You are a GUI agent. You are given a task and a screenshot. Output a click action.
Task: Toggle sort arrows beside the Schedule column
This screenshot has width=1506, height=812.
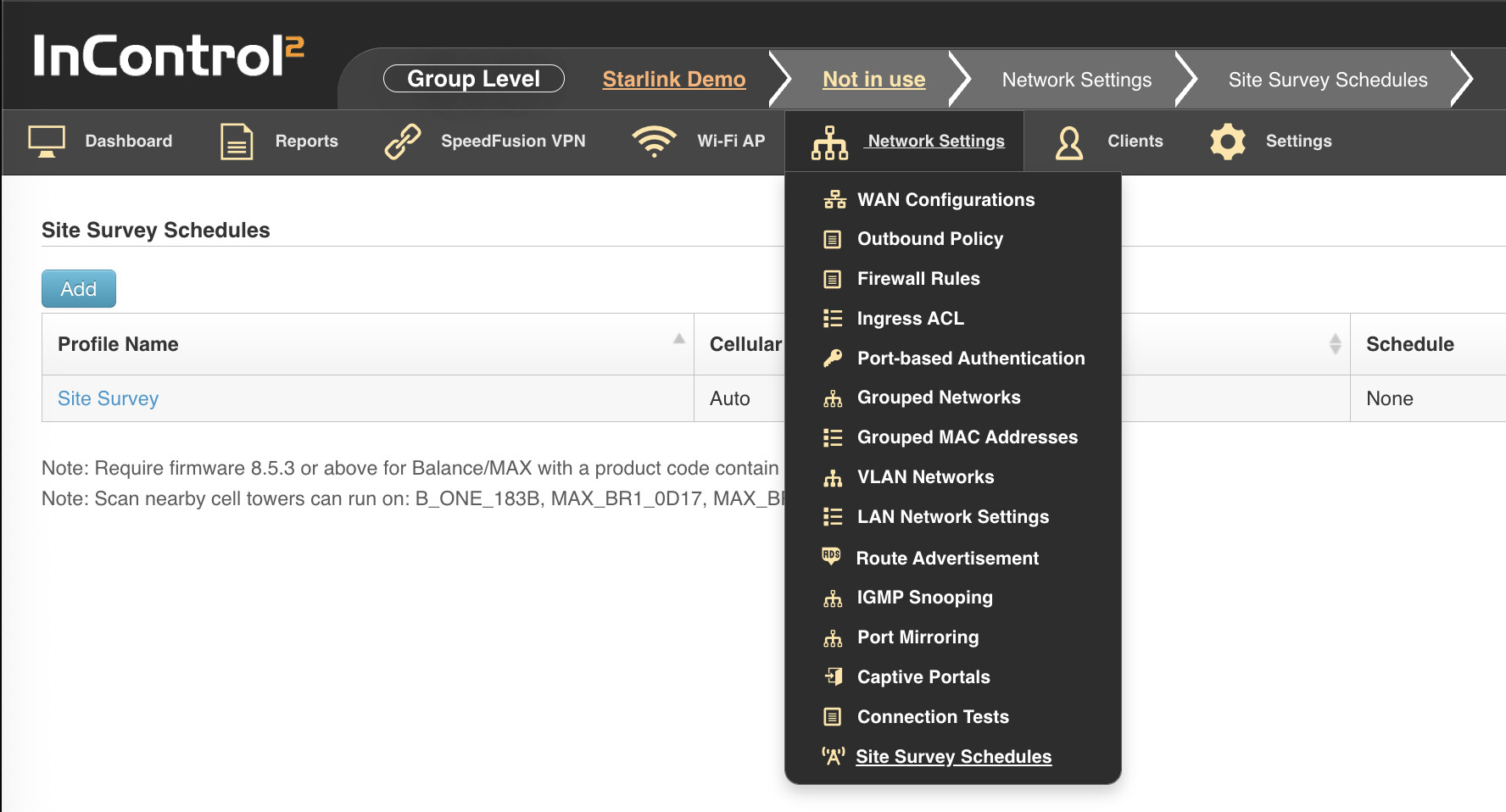tap(1335, 344)
